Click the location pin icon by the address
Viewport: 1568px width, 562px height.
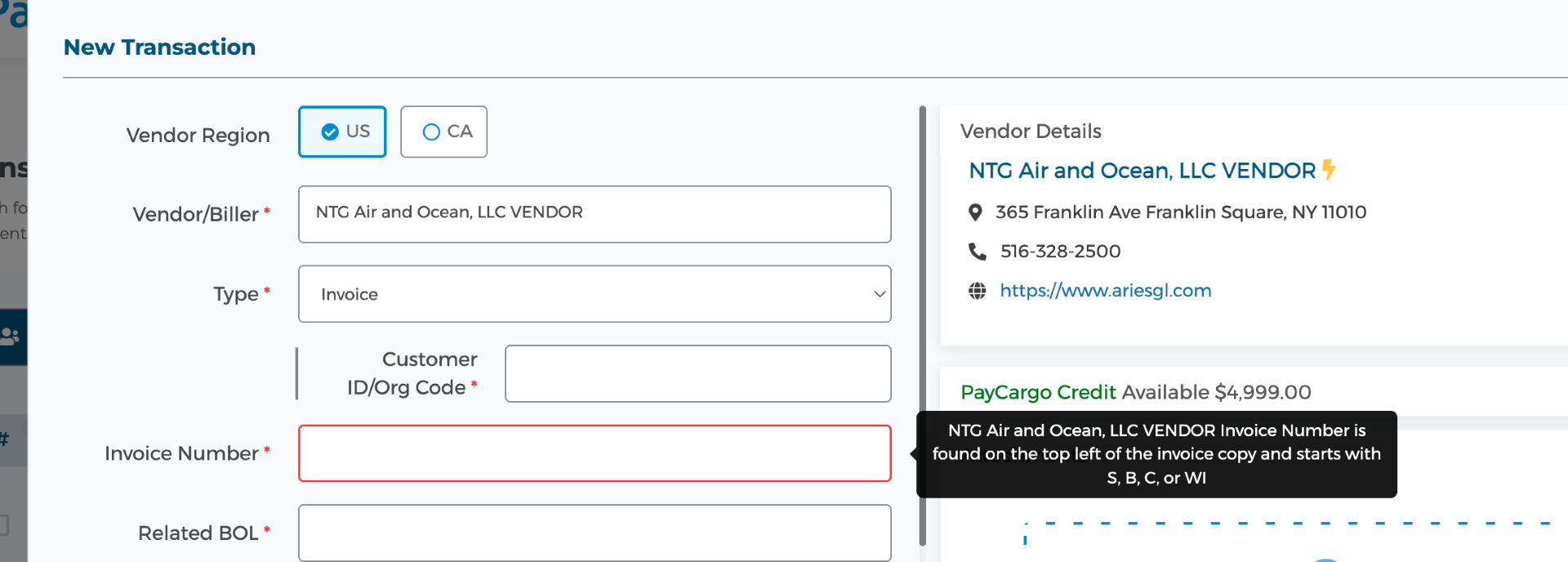coord(975,212)
